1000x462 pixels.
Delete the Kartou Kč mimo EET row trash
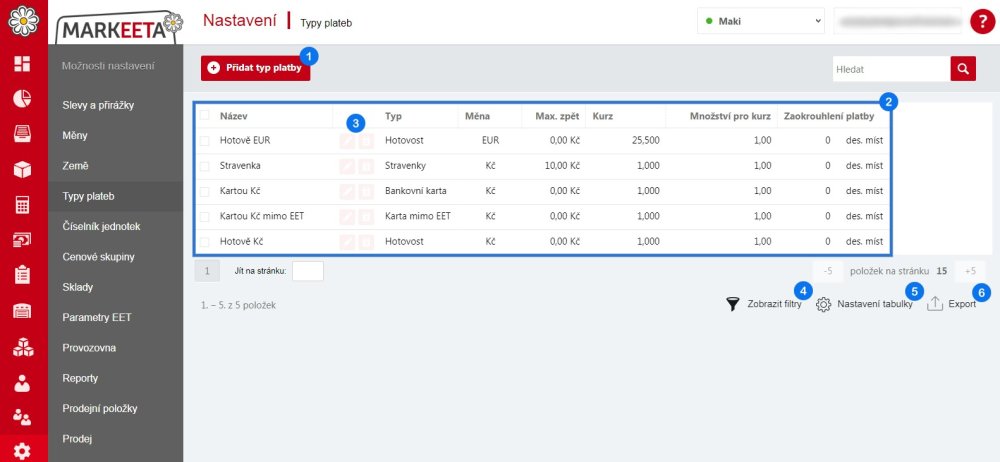click(x=366, y=217)
